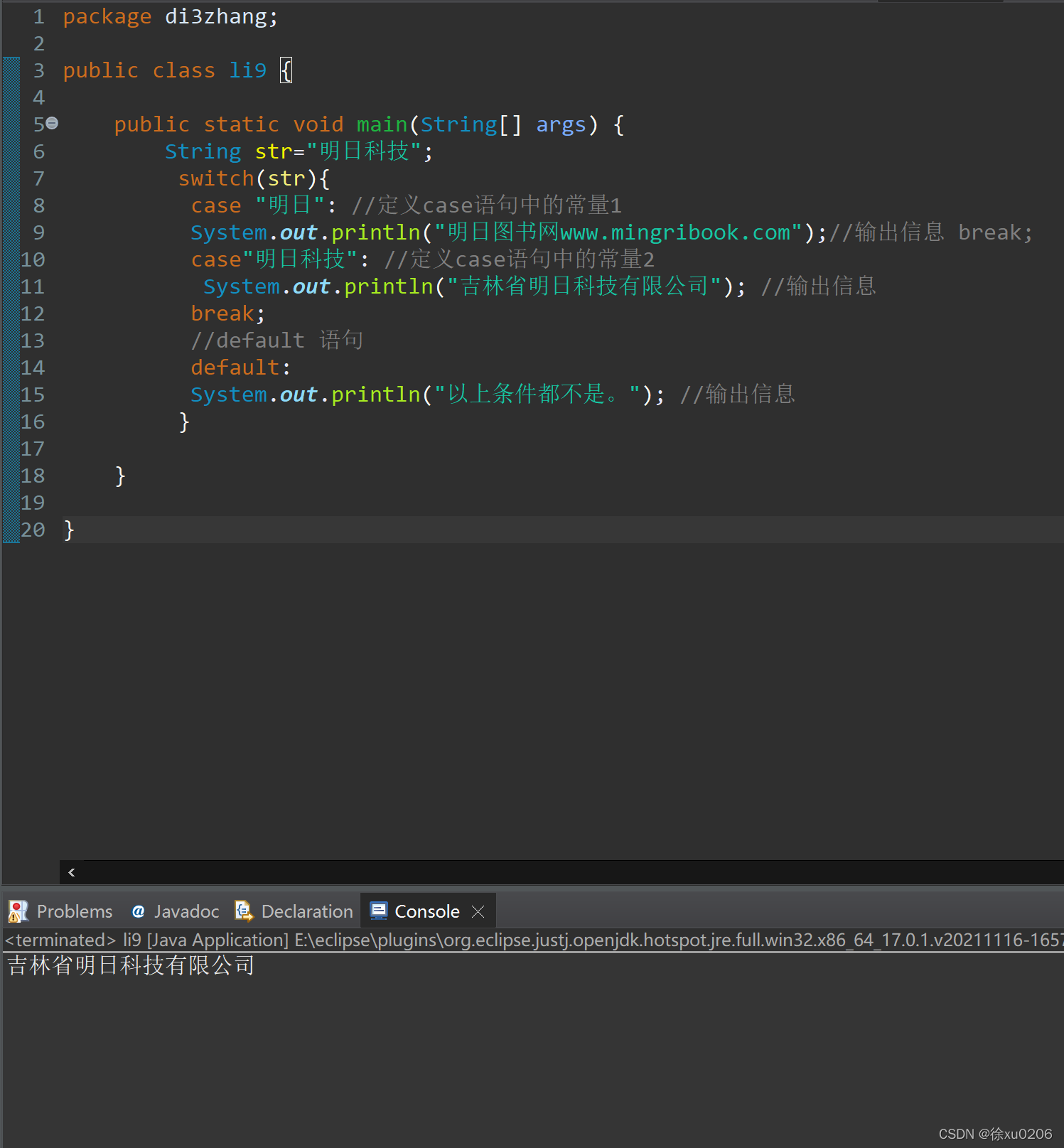Switch to the Javadoc tab

pyautogui.click(x=176, y=911)
